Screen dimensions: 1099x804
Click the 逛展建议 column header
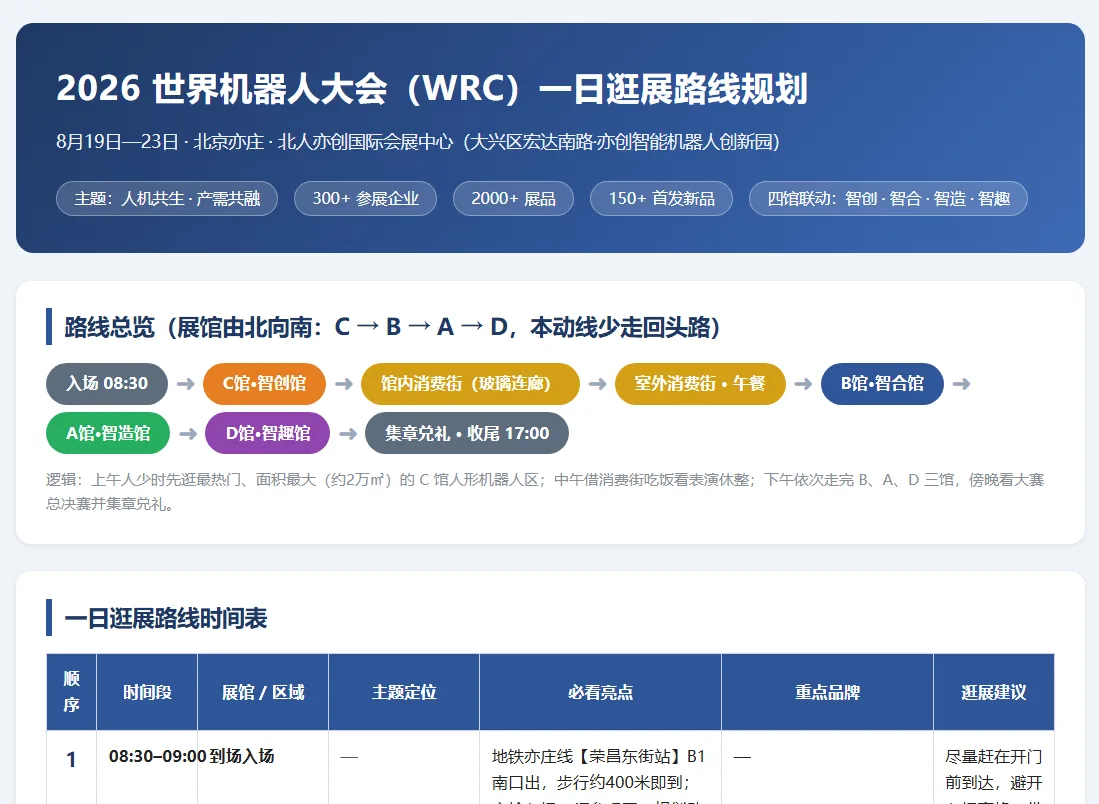(x=994, y=692)
